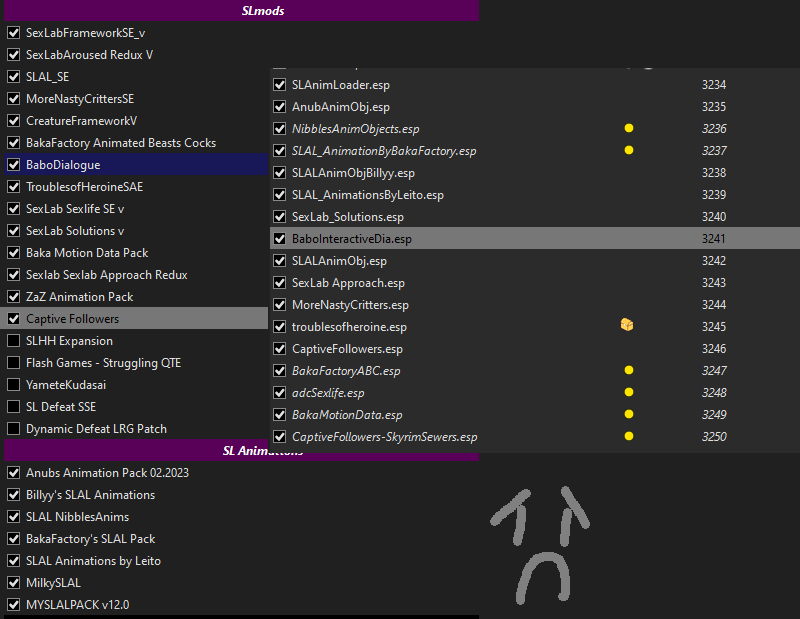Select the SexLabAroused Redux V mod
This screenshot has width=800, height=619.
tap(89, 55)
